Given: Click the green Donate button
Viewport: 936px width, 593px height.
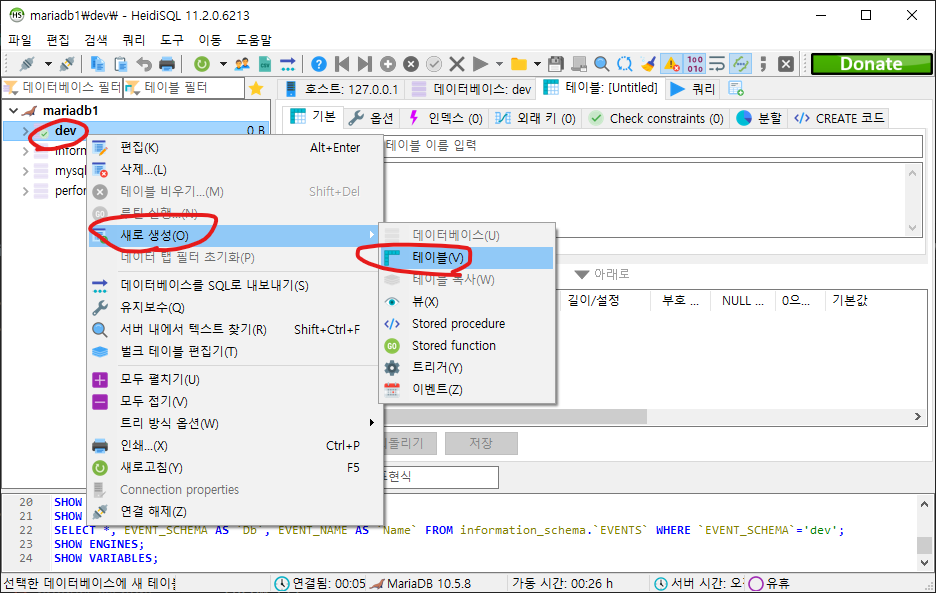Looking at the screenshot, I should (871, 64).
